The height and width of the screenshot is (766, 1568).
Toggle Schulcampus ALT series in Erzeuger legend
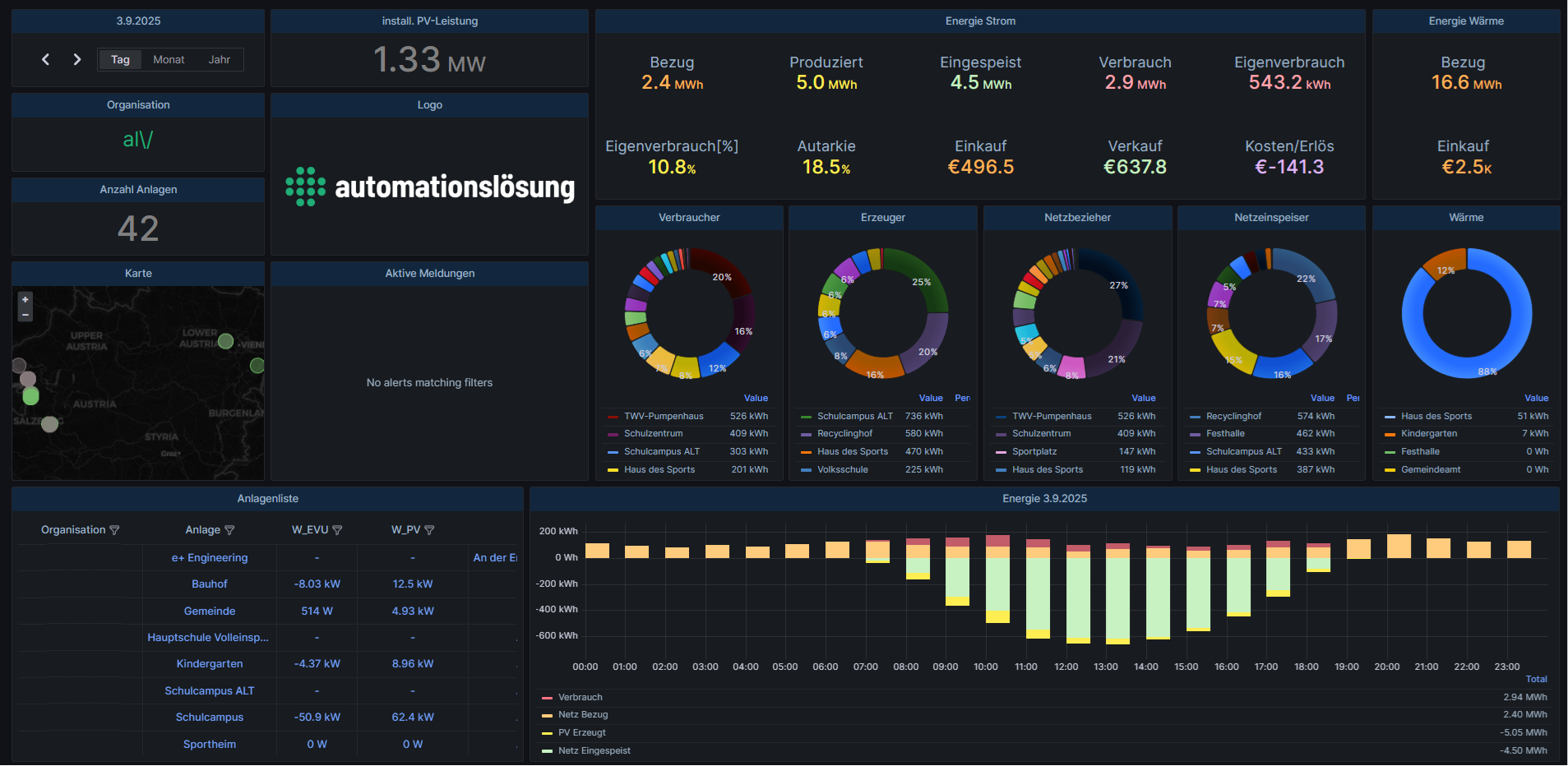pos(855,416)
